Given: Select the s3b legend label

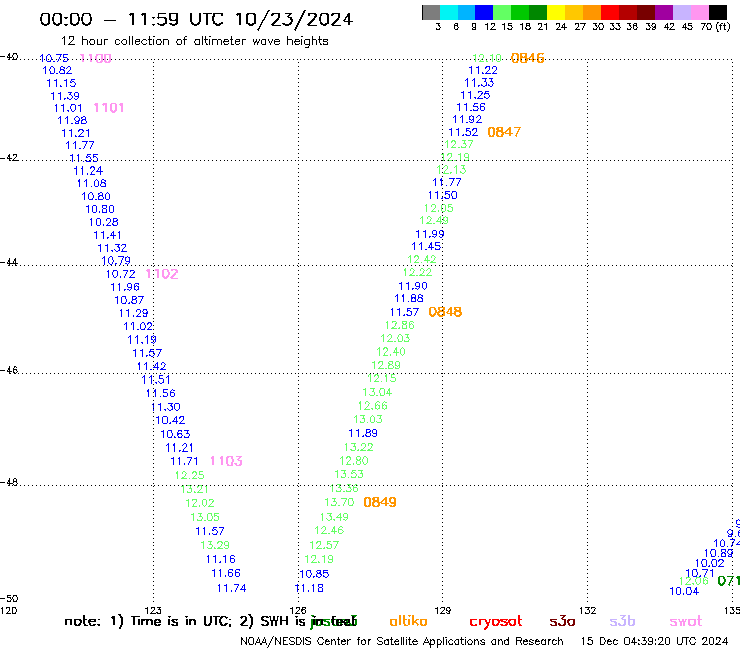Looking at the screenshot, I should [x=622, y=621].
